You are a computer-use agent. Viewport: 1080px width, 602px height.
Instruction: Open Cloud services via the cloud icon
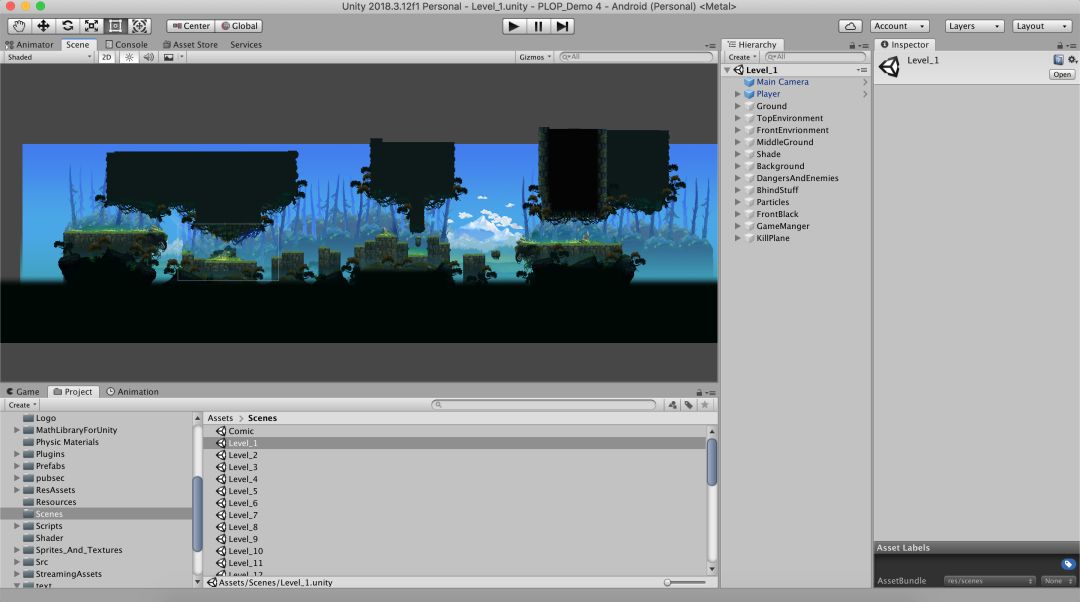[850, 26]
